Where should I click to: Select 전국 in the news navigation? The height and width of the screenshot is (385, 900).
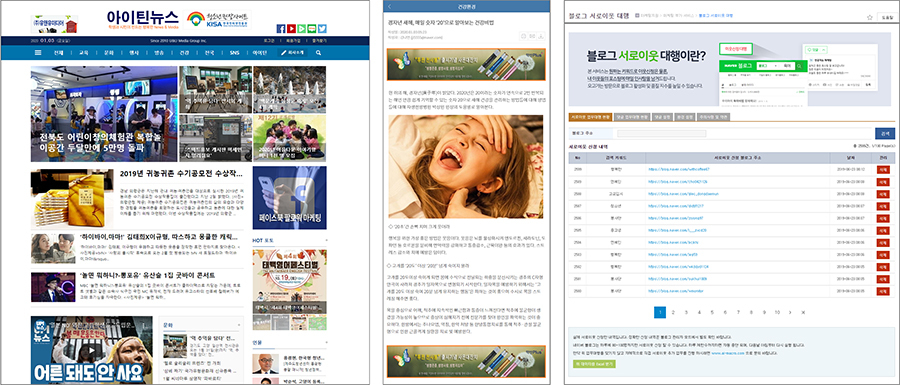click(209, 53)
